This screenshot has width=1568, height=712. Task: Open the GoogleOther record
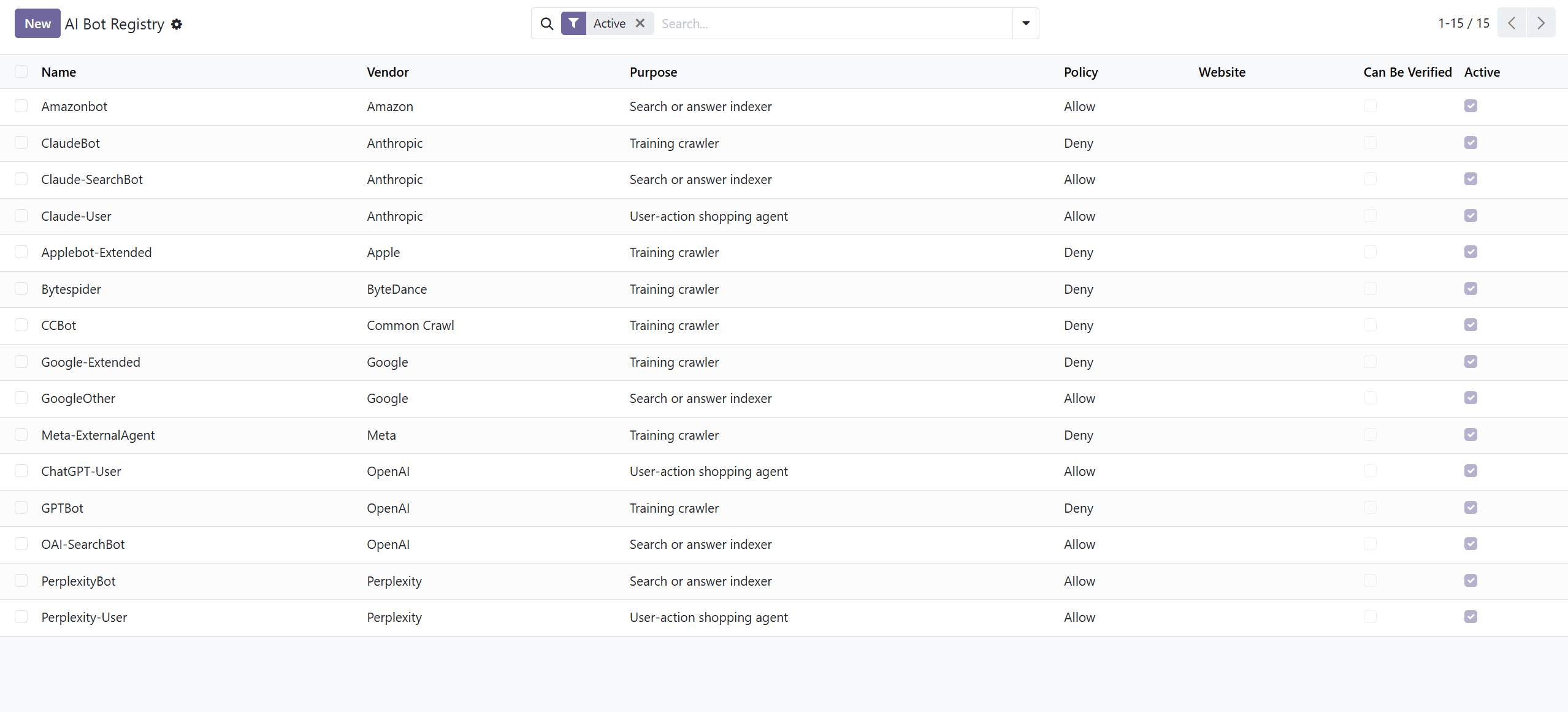coord(78,398)
